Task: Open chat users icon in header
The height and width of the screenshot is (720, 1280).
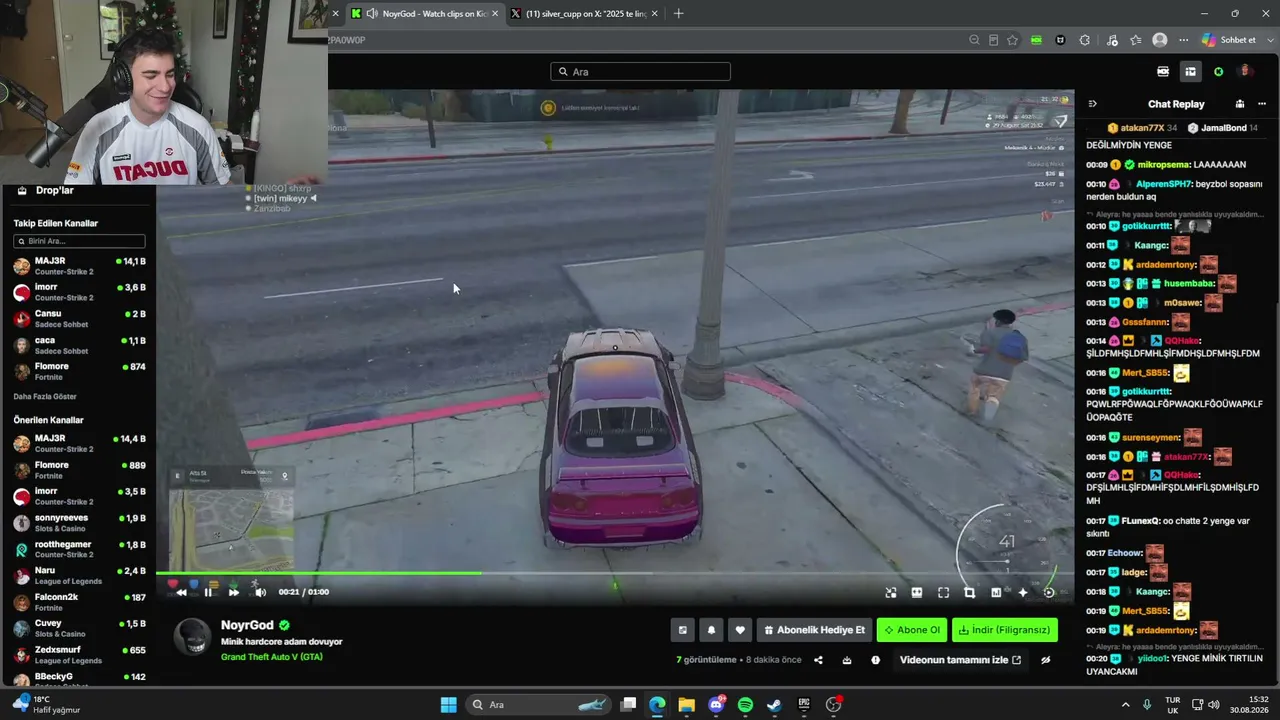Action: [x=1240, y=104]
